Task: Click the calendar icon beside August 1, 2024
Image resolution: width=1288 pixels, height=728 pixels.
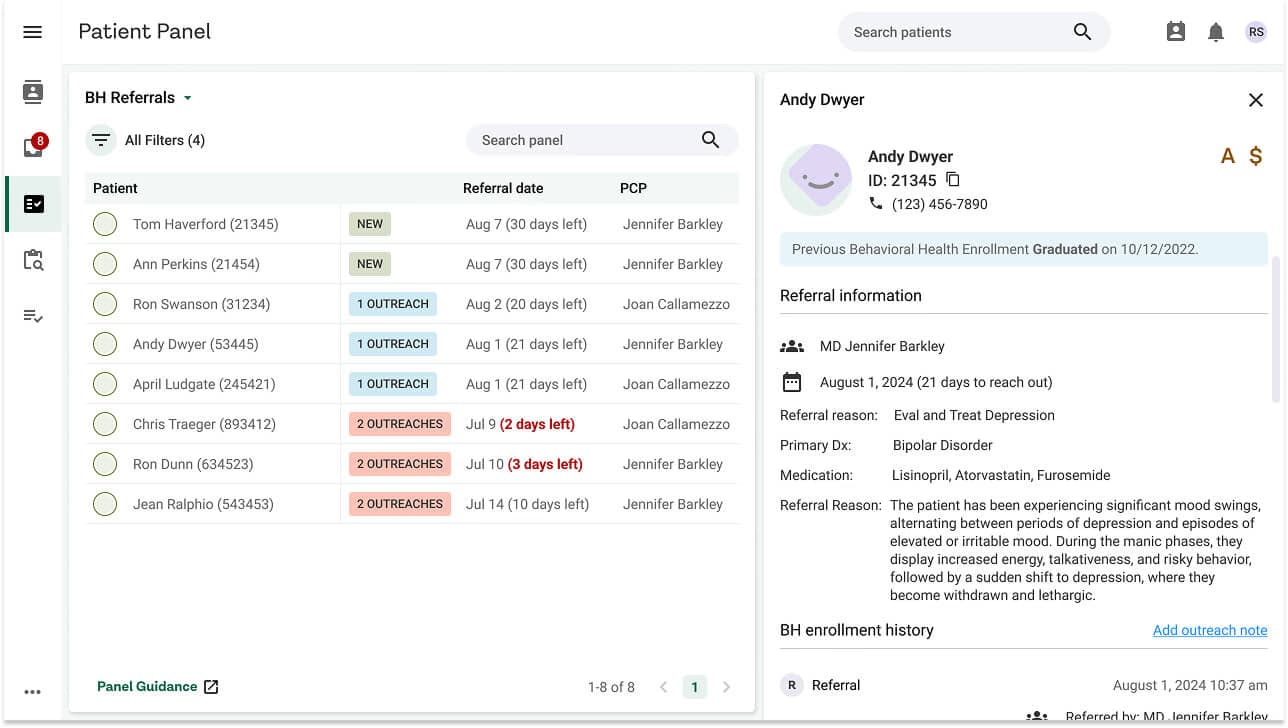Action: [x=792, y=382]
